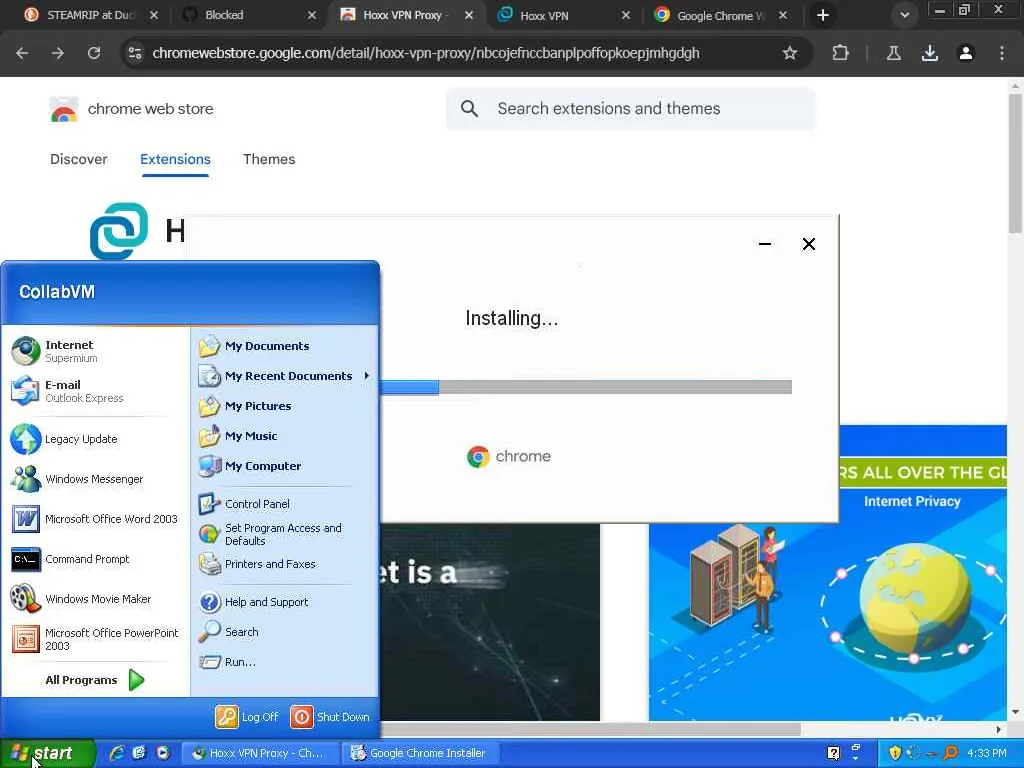Click the 4:33 PM taskbar clock
Image resolution: width=1024 pixels, height=768 pixels.
click(987, 754)
